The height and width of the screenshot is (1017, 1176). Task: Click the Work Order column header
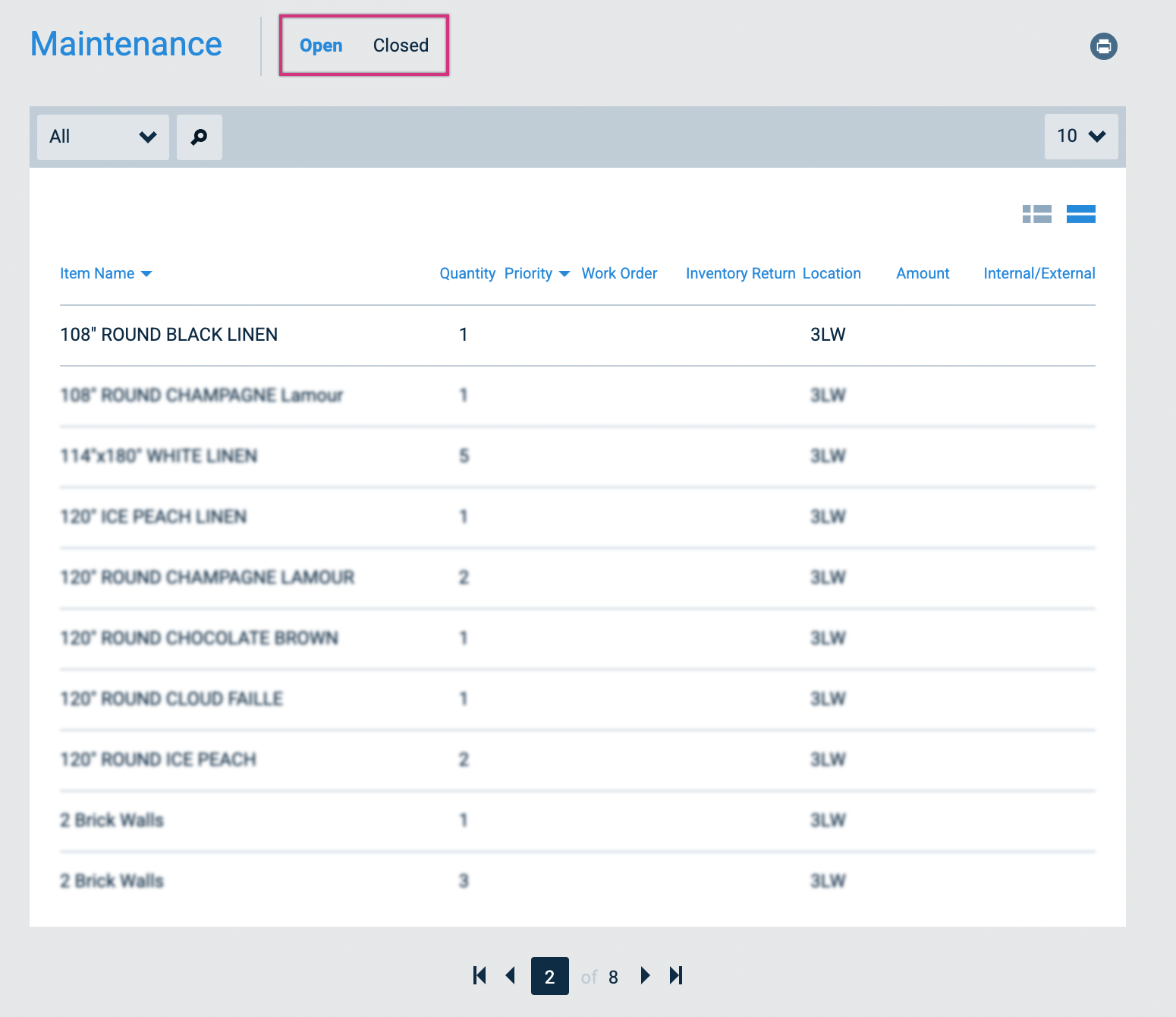click(x=619, y=273)
